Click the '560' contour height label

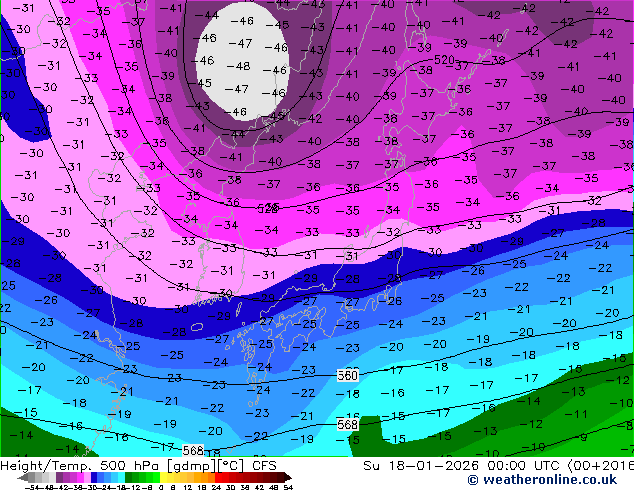click(347, 376)
